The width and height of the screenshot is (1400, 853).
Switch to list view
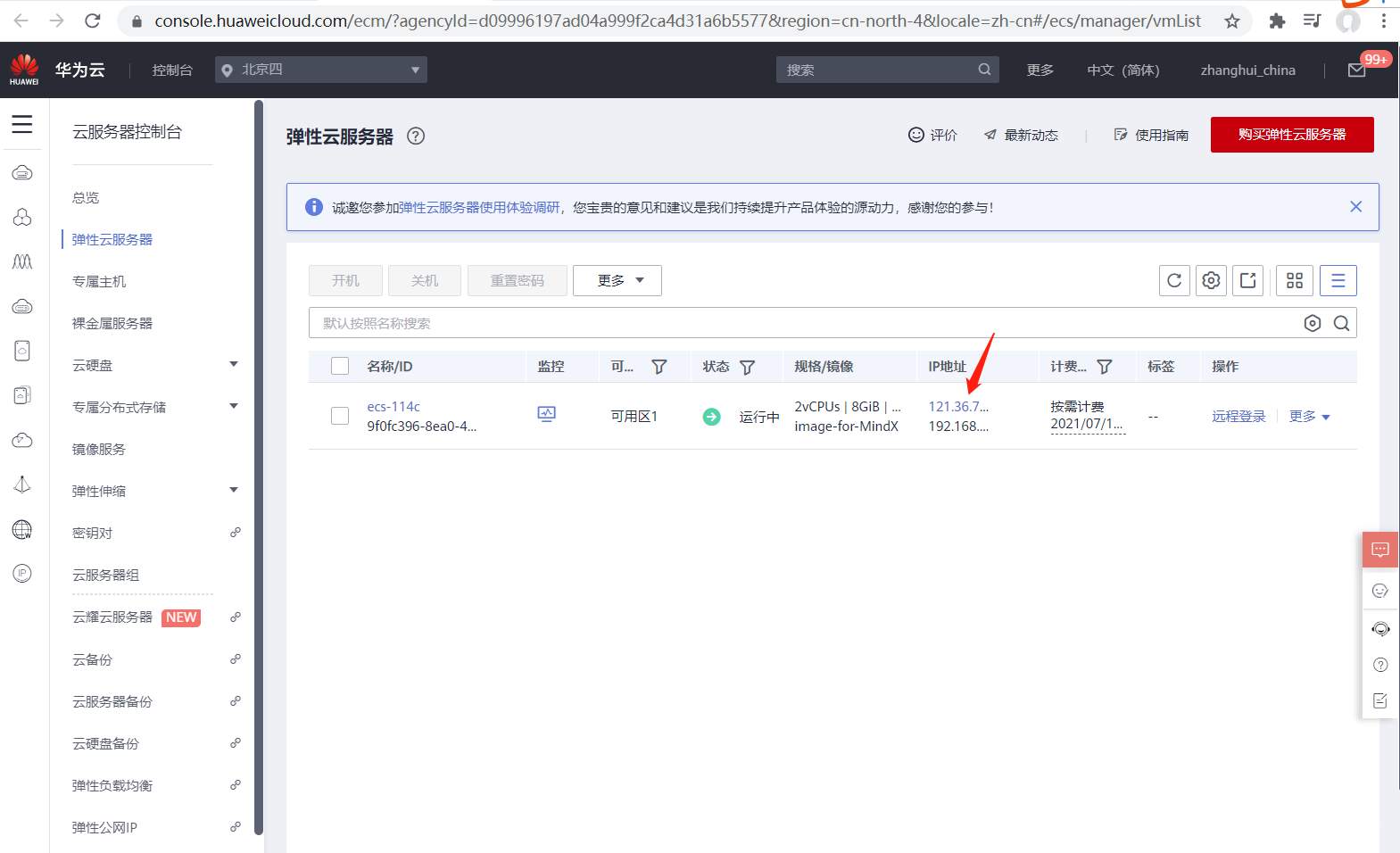[x=1338, y=280]
